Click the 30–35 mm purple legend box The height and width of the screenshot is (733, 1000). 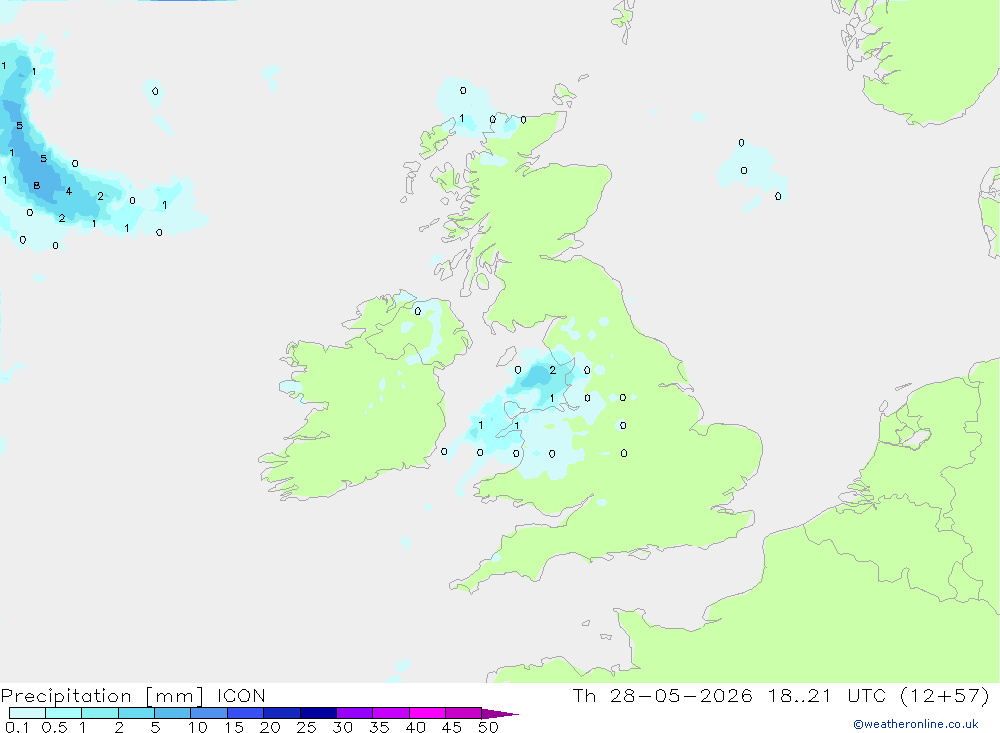point(355,713)
